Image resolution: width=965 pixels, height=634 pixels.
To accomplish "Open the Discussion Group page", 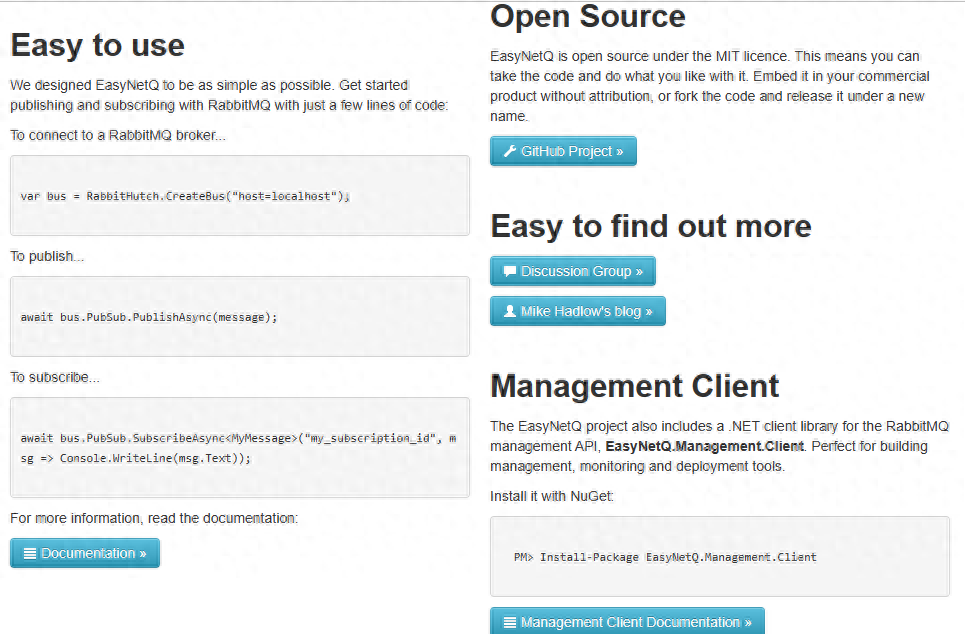I will [573, 271].
